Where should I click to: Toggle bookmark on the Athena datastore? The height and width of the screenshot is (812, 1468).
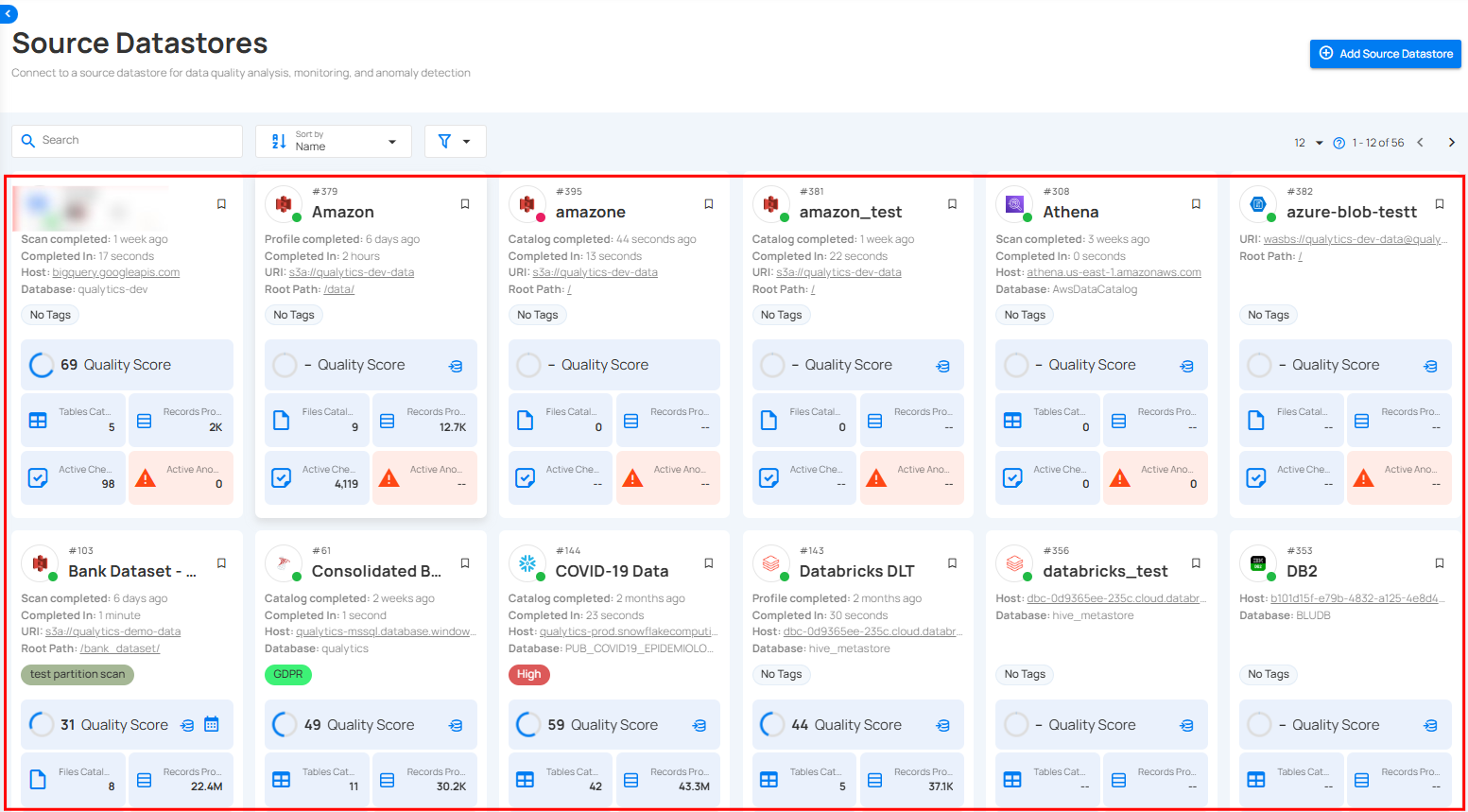[1196, 204]
